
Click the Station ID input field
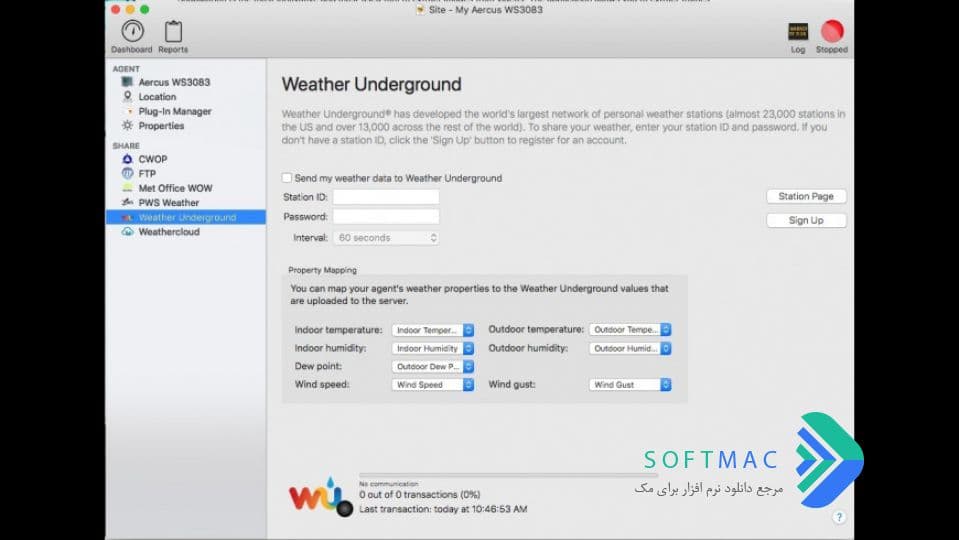click(386, 197)
